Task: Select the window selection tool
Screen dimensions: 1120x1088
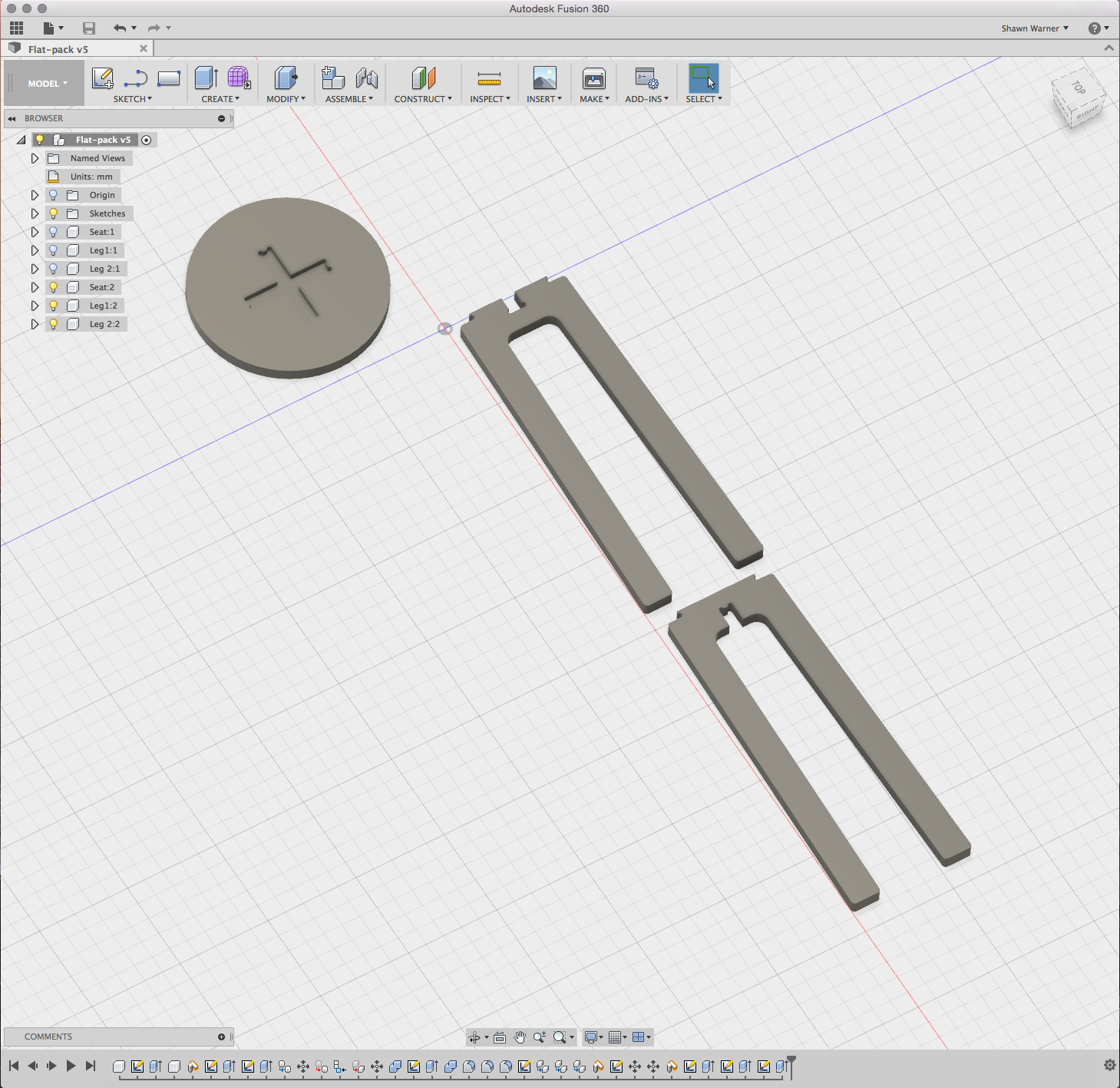Action: pos(703,78)
